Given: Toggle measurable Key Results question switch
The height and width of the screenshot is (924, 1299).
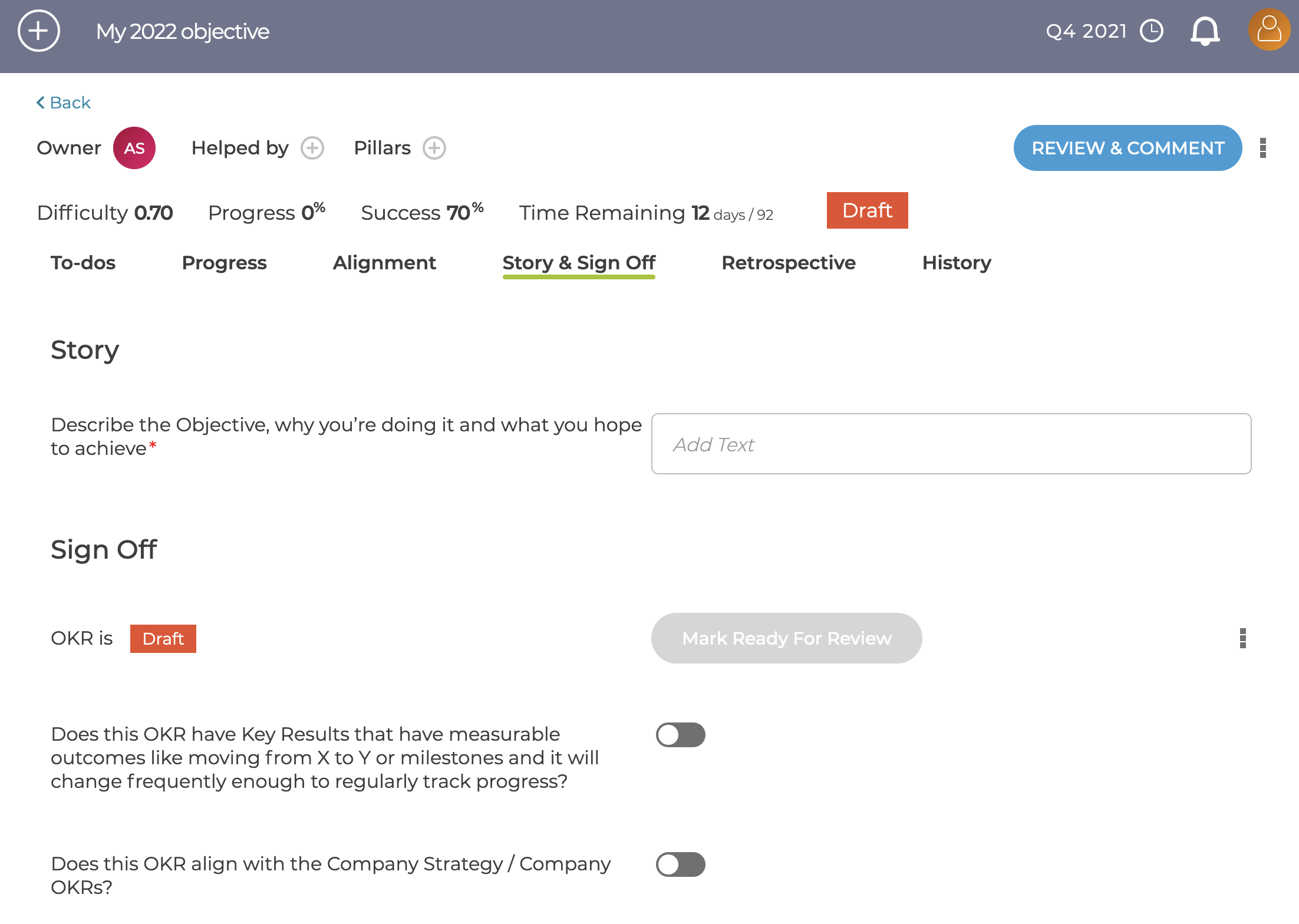Looking at the screenshot, I should 681,735.
